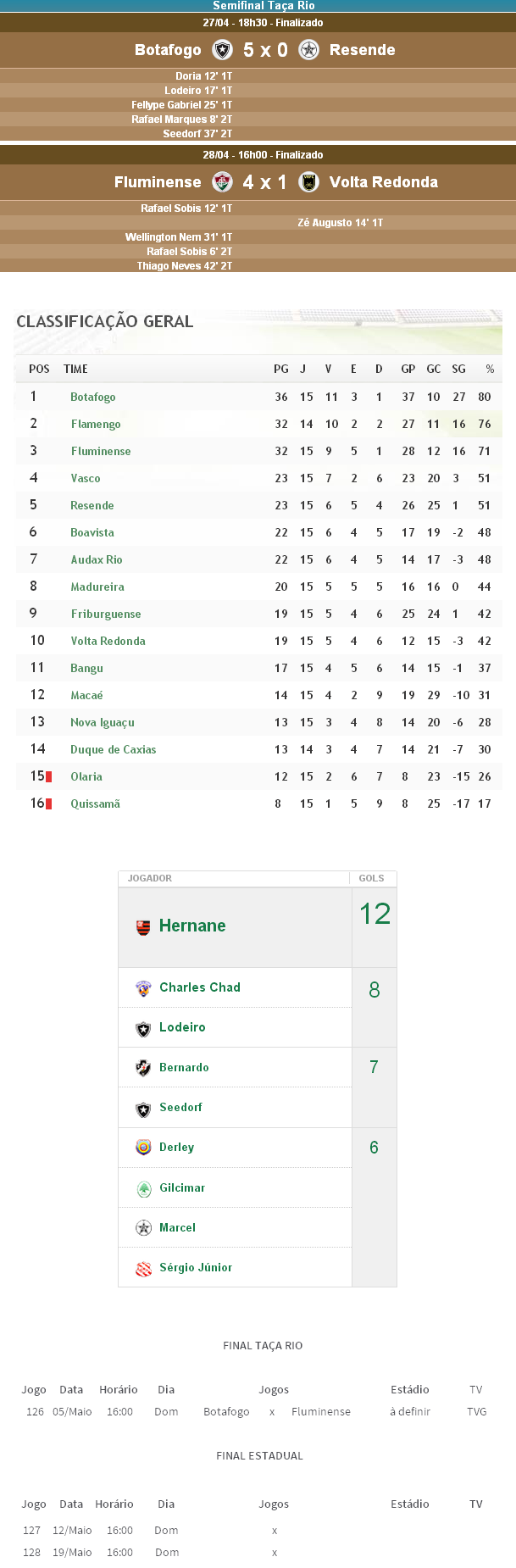Image resolution: width=516 pixels, height=1568 pixels.
Task: Click the club crest next to Derley
Action: click(x=143, y=1148)
